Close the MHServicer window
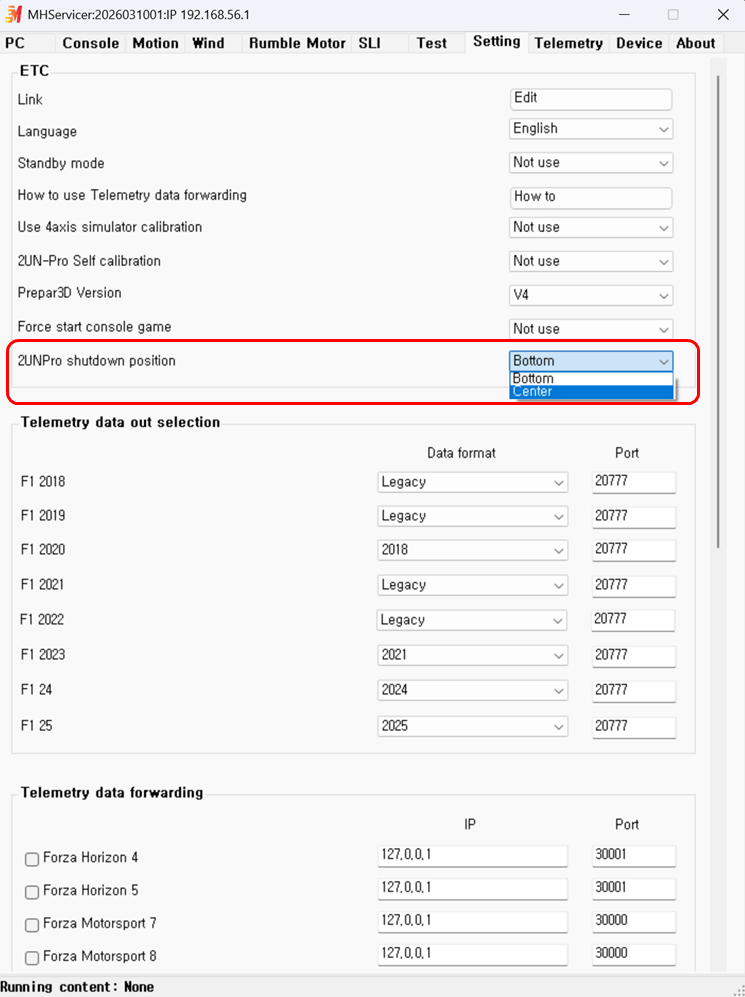Screen dimensions: 745x997 coord(723,15)
